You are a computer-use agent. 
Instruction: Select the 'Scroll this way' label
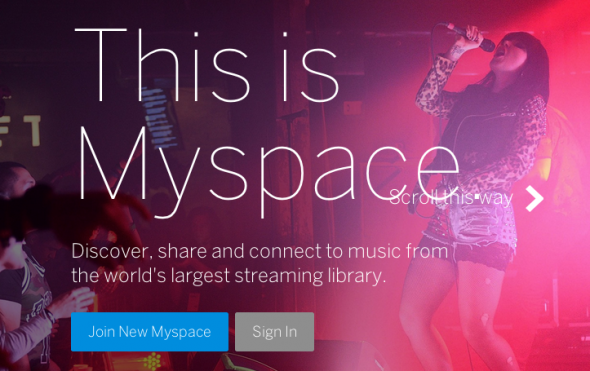coord(451,198)
